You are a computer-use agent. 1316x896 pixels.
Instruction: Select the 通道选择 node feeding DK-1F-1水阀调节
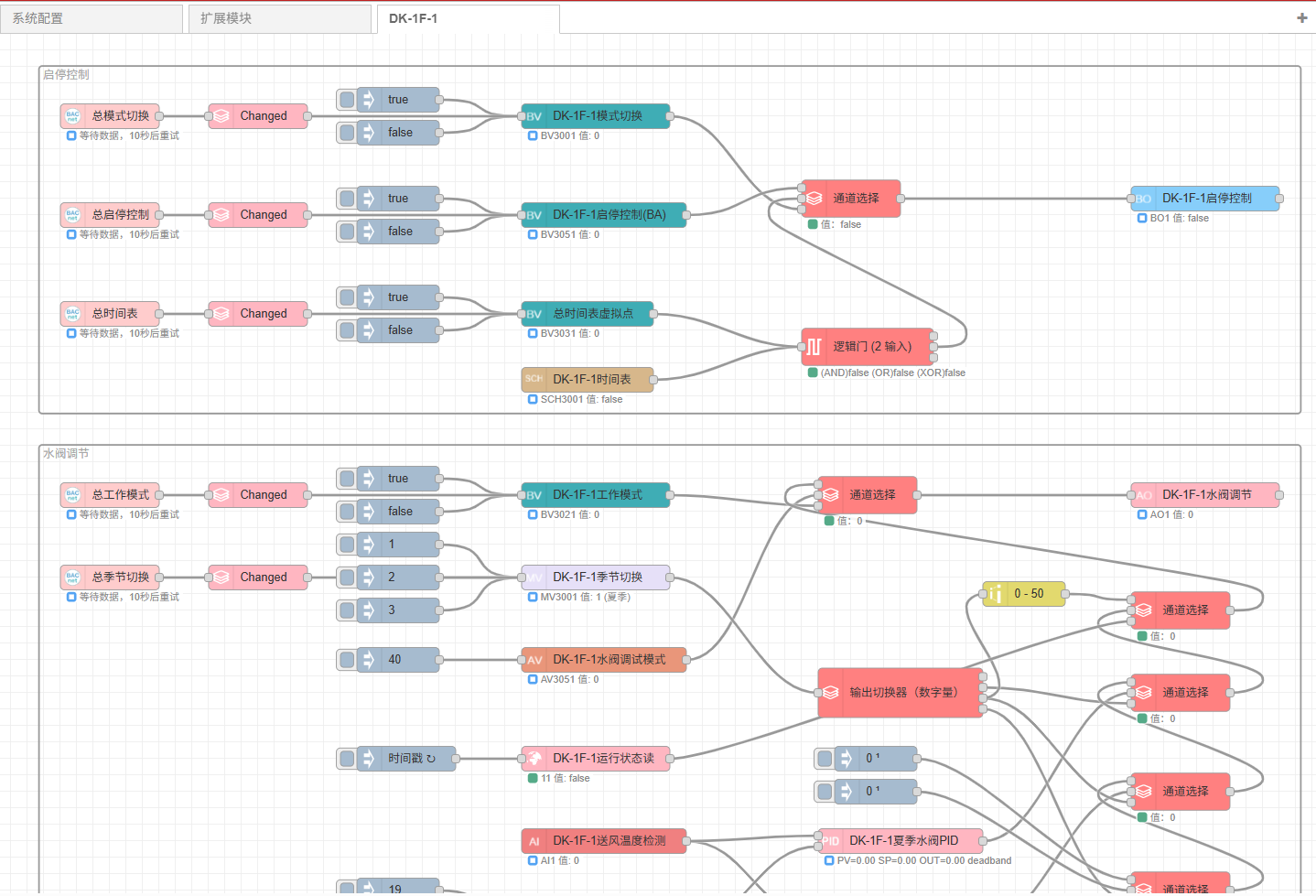coord(868,495)
